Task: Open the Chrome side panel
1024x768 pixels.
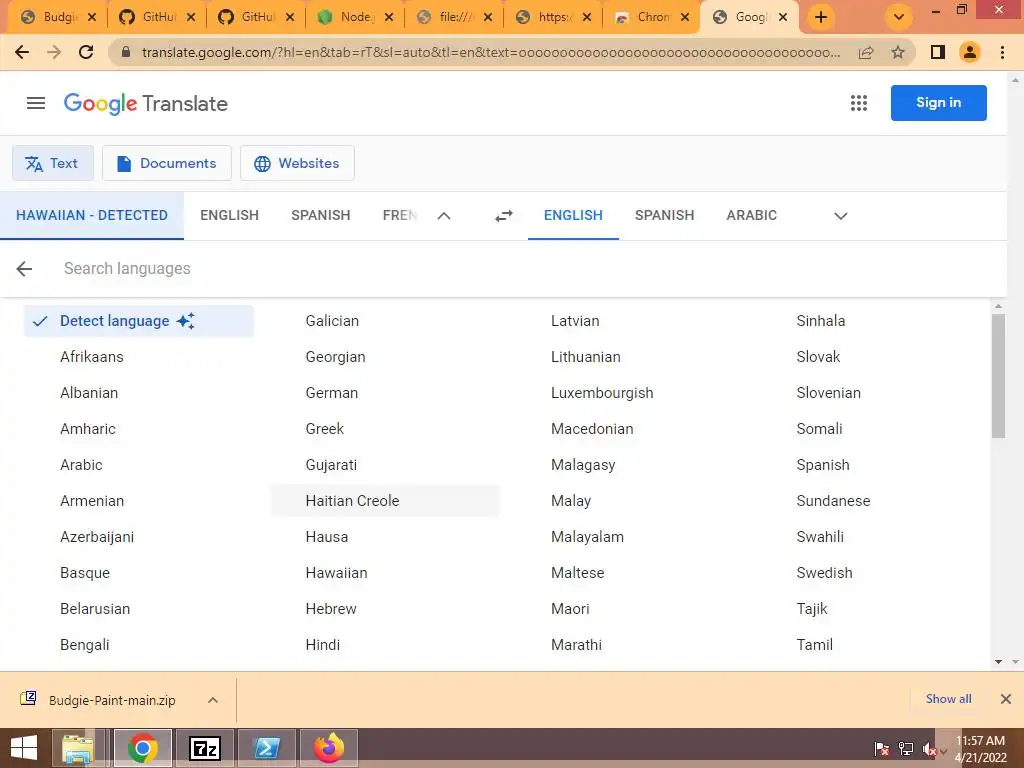Action: [938, 52]
